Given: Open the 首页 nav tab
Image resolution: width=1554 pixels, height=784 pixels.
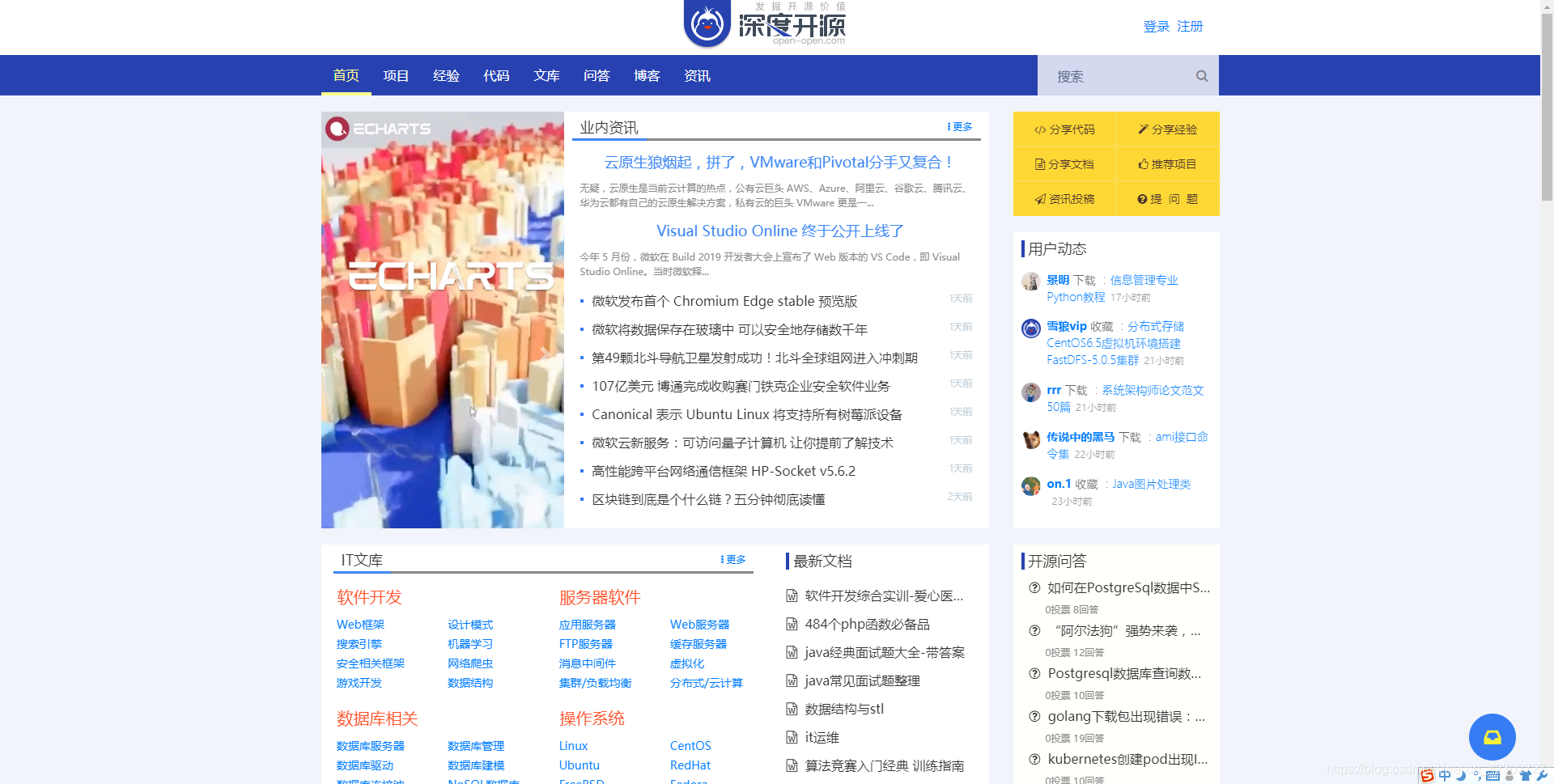Looking at the screenshot, I should point(346,75).
